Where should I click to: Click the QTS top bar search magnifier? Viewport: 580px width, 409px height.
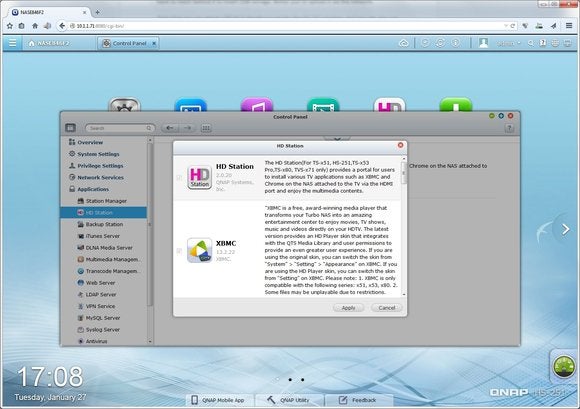click(531, 43)
